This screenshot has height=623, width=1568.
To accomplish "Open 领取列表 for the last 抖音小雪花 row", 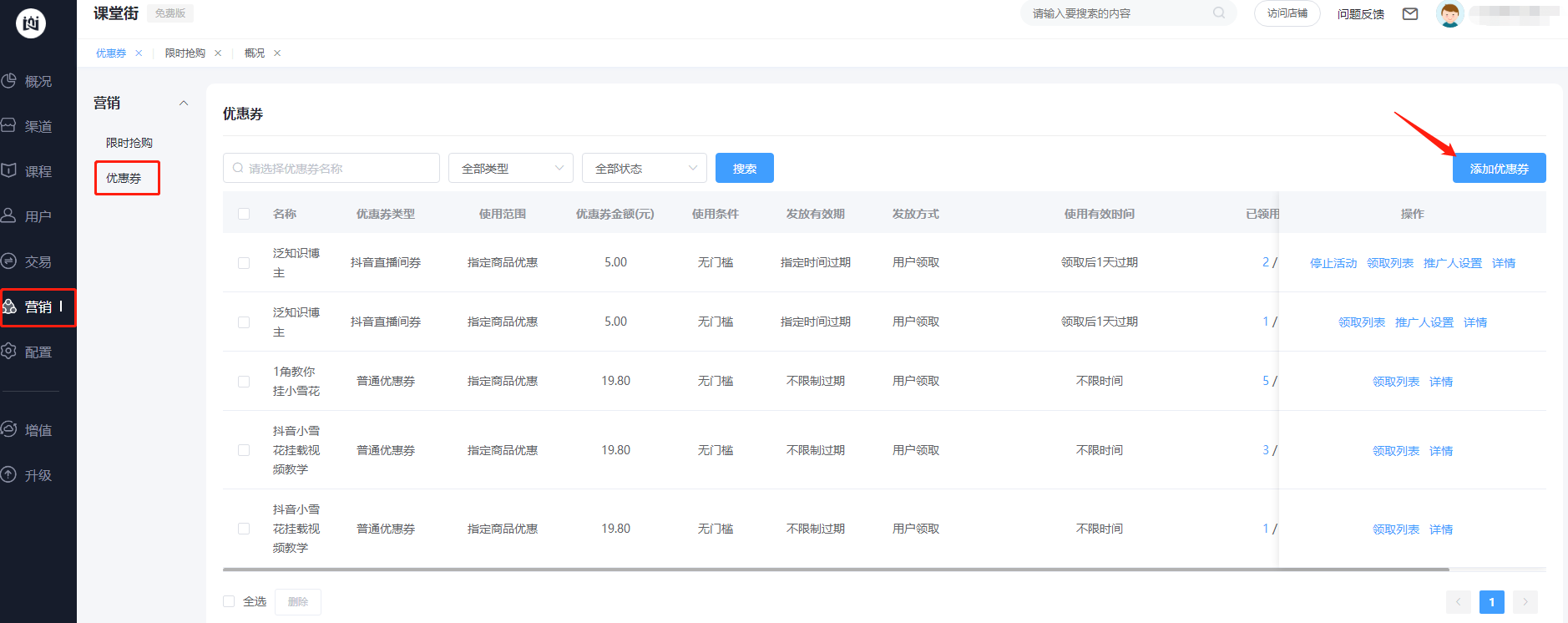I will [1396, 529].
